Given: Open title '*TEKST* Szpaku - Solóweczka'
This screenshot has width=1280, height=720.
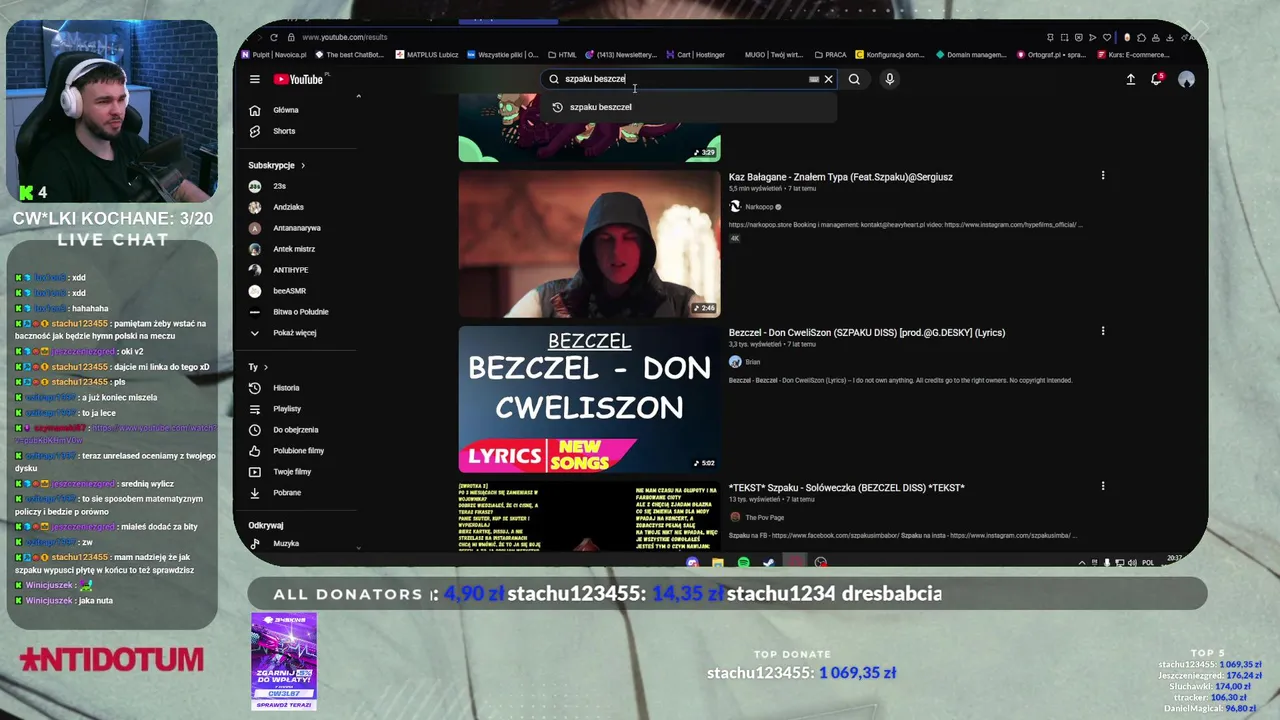Looking at the screenshot, I should click(x=847, y=488).
